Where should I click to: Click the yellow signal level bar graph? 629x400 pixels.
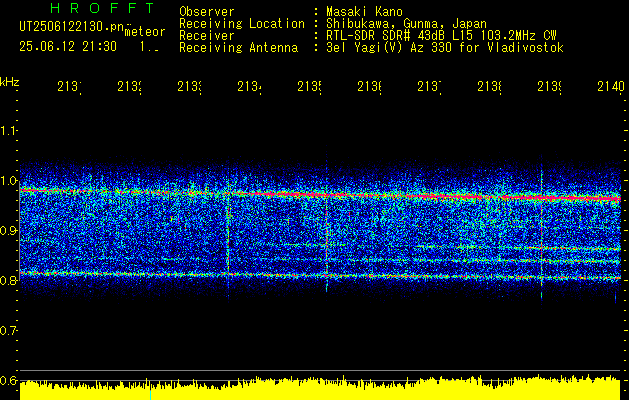pyautogui.click(x=320, y=388)
